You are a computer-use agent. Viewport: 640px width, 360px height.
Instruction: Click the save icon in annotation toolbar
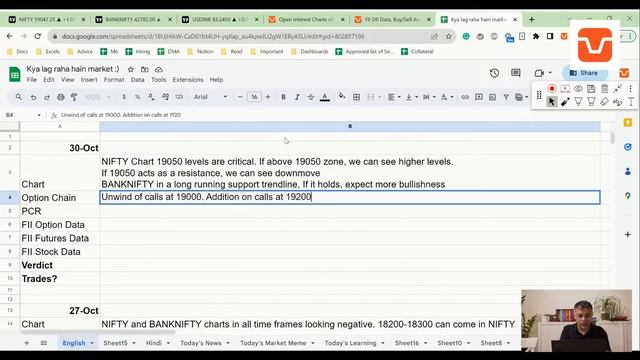pos(591,89)
